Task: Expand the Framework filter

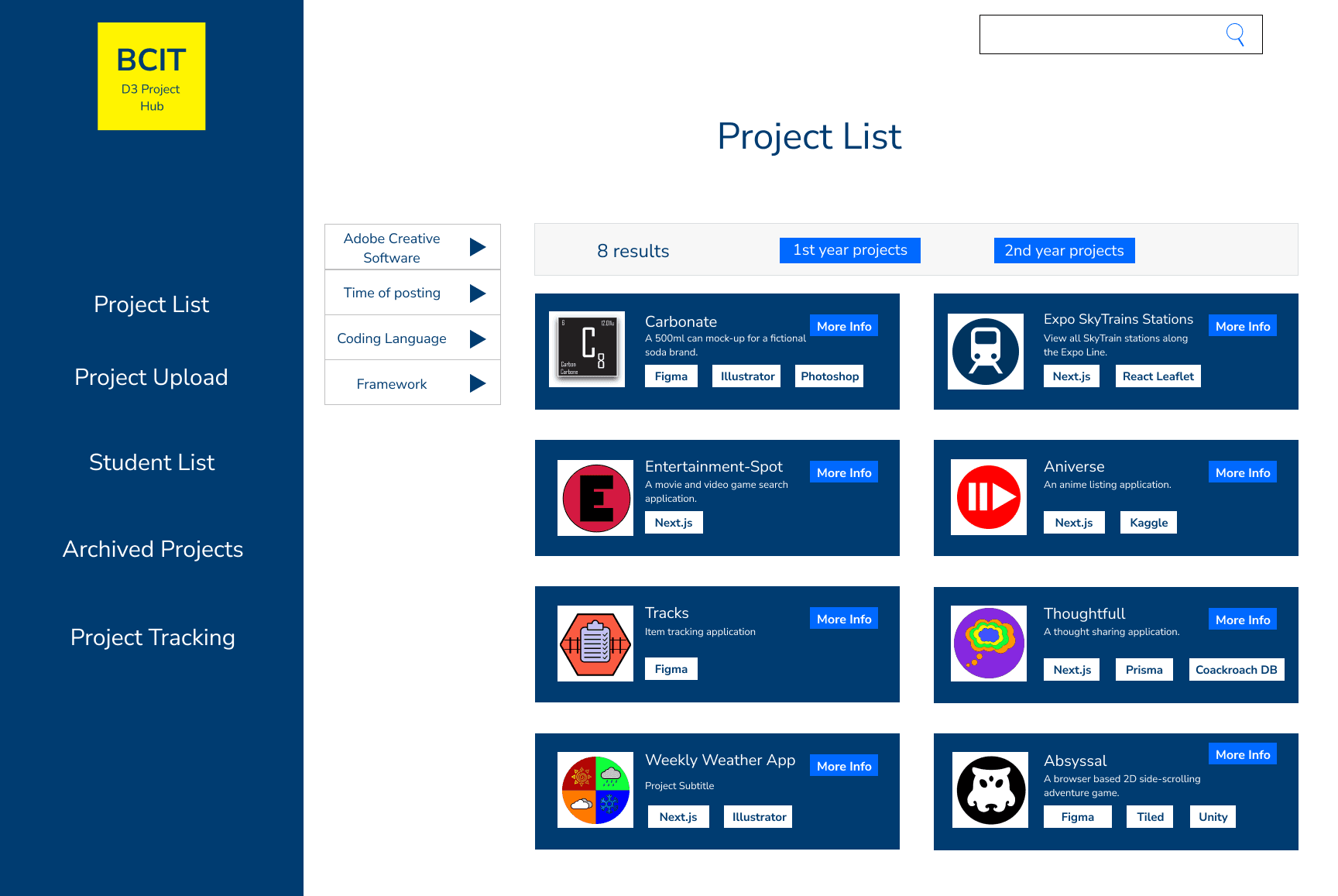Action: click(x=412, y=383)
